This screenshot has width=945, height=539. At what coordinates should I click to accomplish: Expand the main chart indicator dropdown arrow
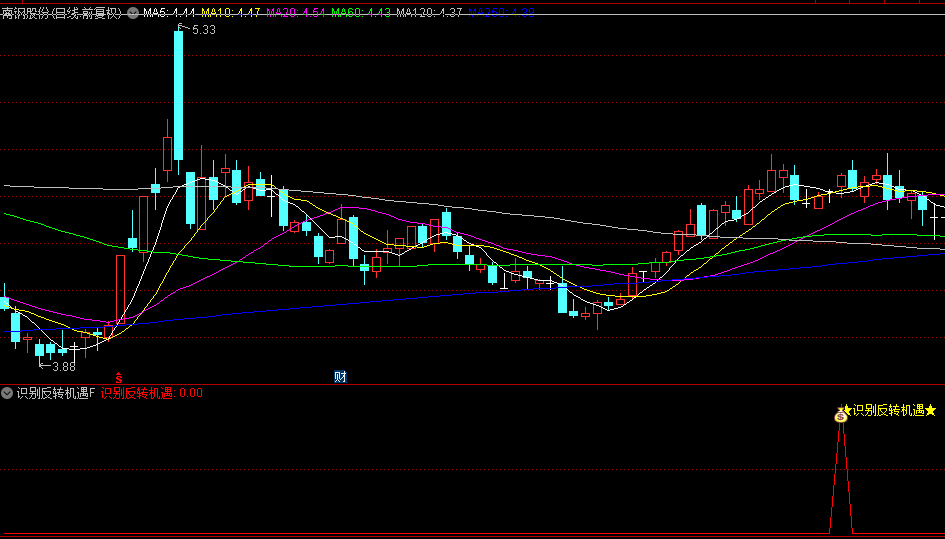coord(133,13)
